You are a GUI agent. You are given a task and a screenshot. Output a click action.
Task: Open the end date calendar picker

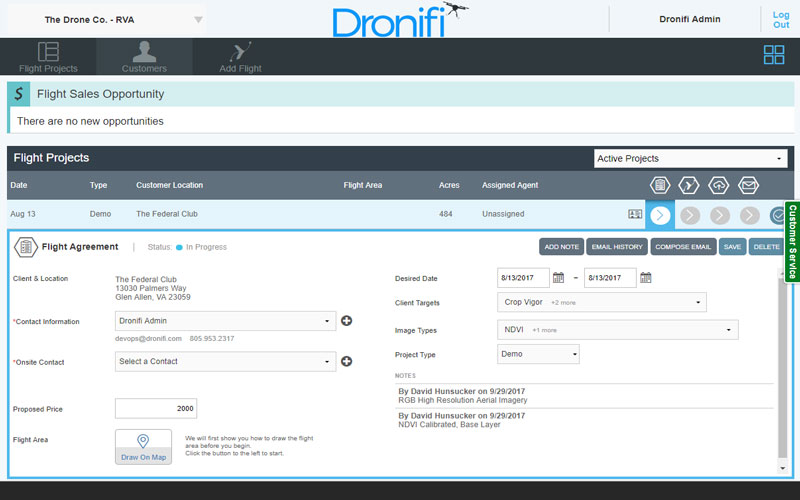(646, 278)
